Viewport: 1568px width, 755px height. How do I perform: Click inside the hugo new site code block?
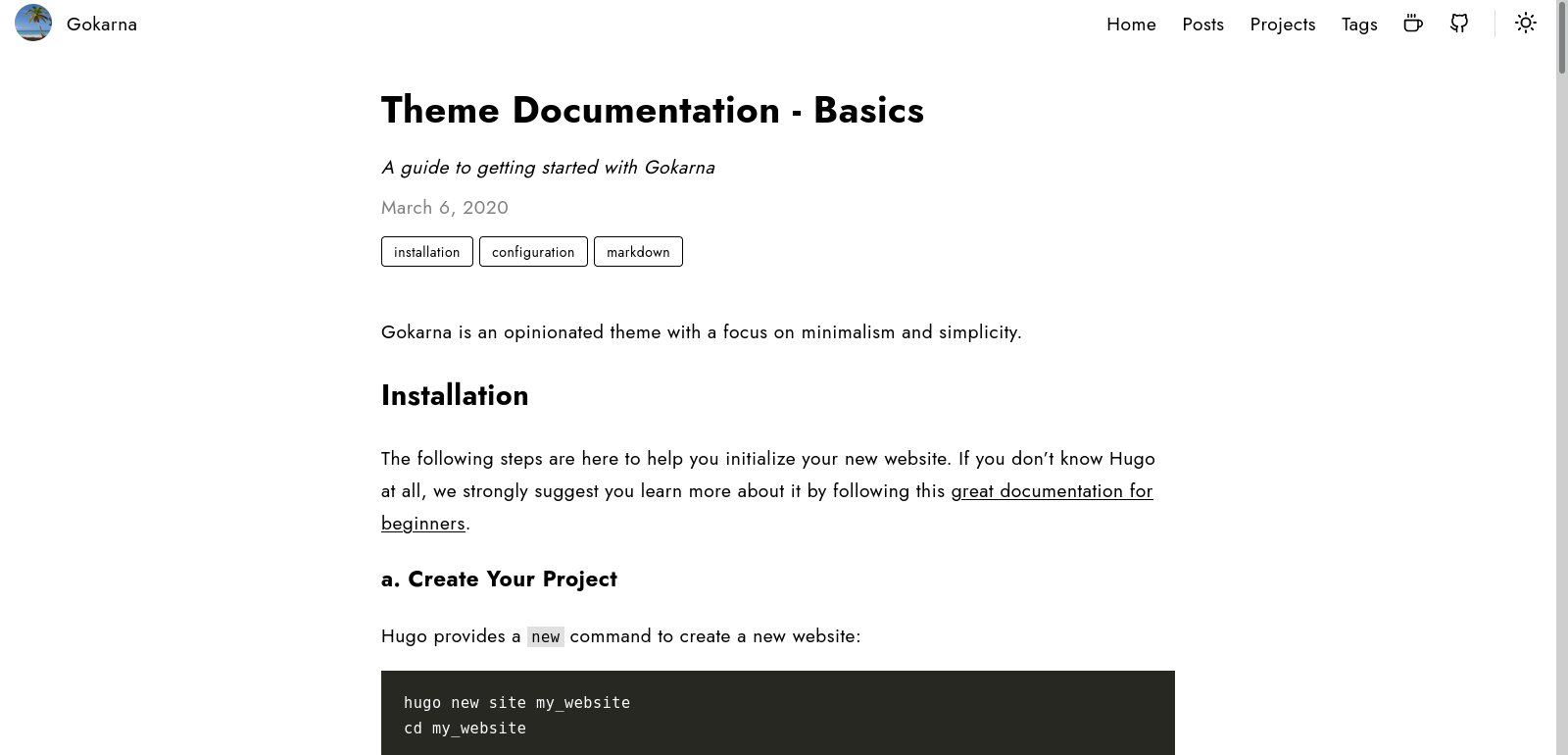pos(777,714)
